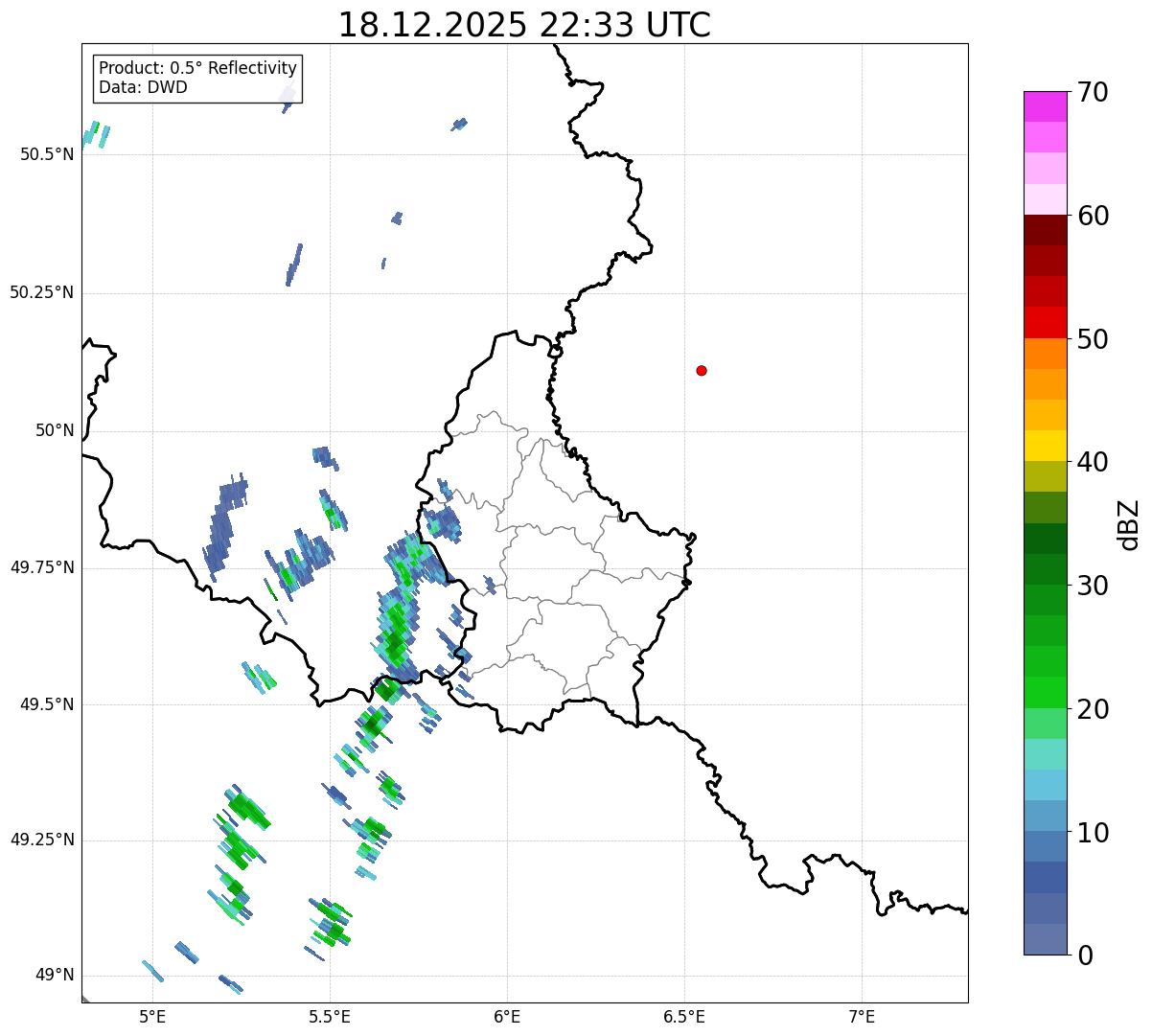This screenshot has height=1036, width=1152.
Task: Click the orange colorbar segment below 50
Action: click(x=1045, y=354)
